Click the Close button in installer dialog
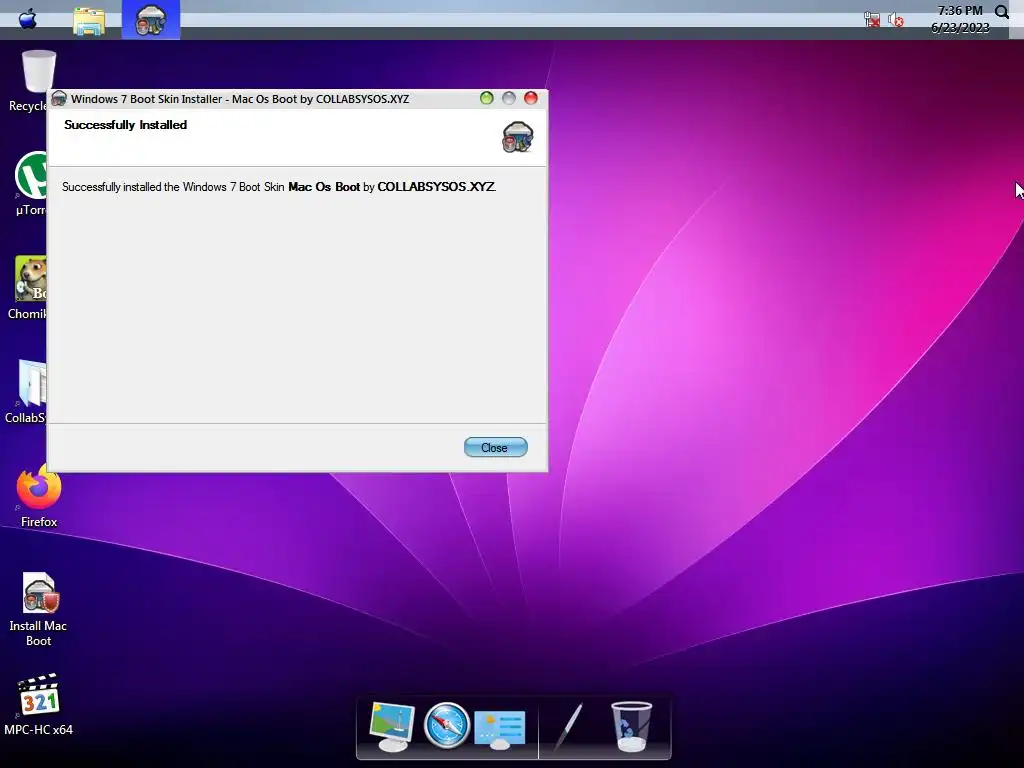This screenshot has width=1024, height=768. point(495,447)
